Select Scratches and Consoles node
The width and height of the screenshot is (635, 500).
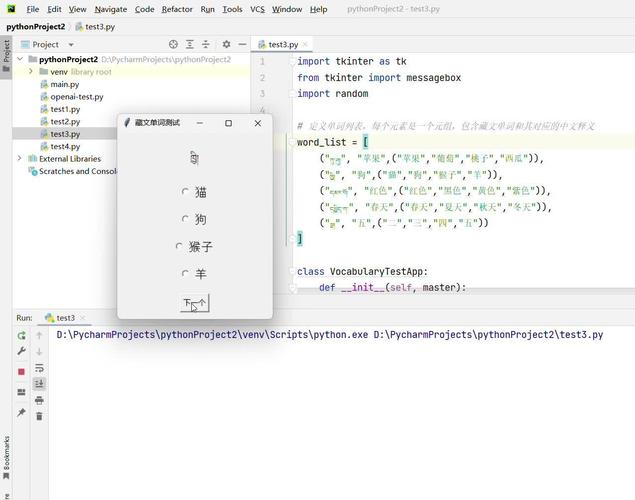72,171
